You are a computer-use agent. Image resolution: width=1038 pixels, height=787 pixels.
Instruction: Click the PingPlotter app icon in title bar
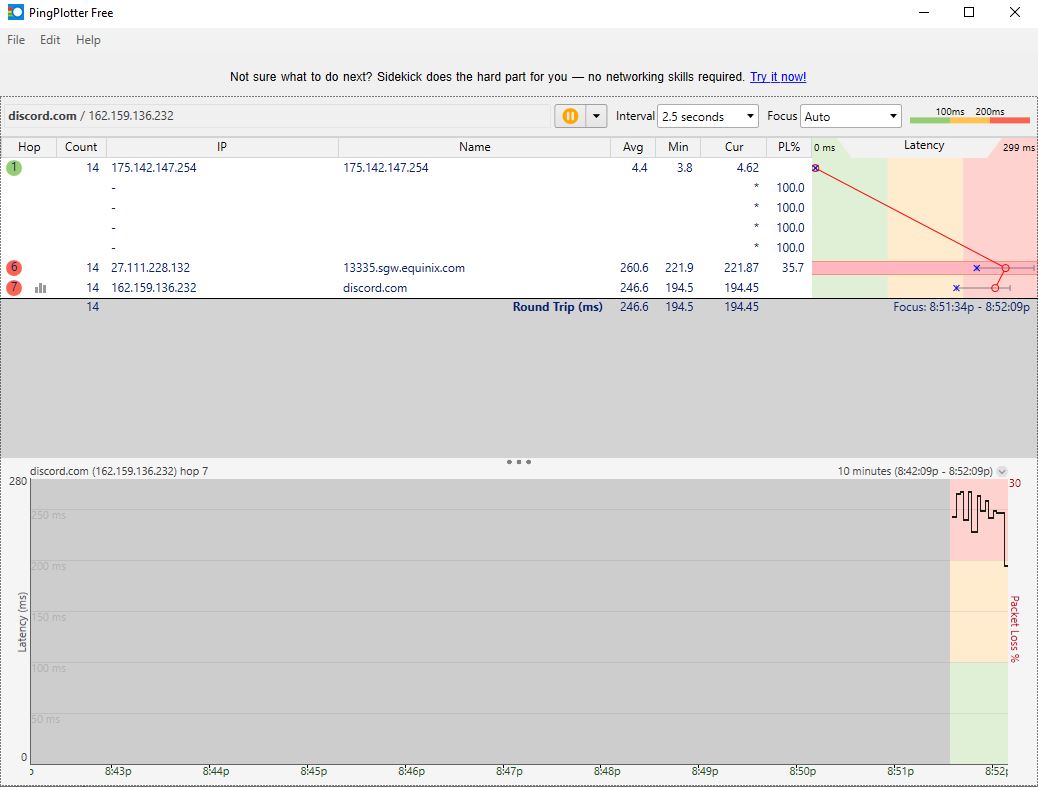point(15,12)
